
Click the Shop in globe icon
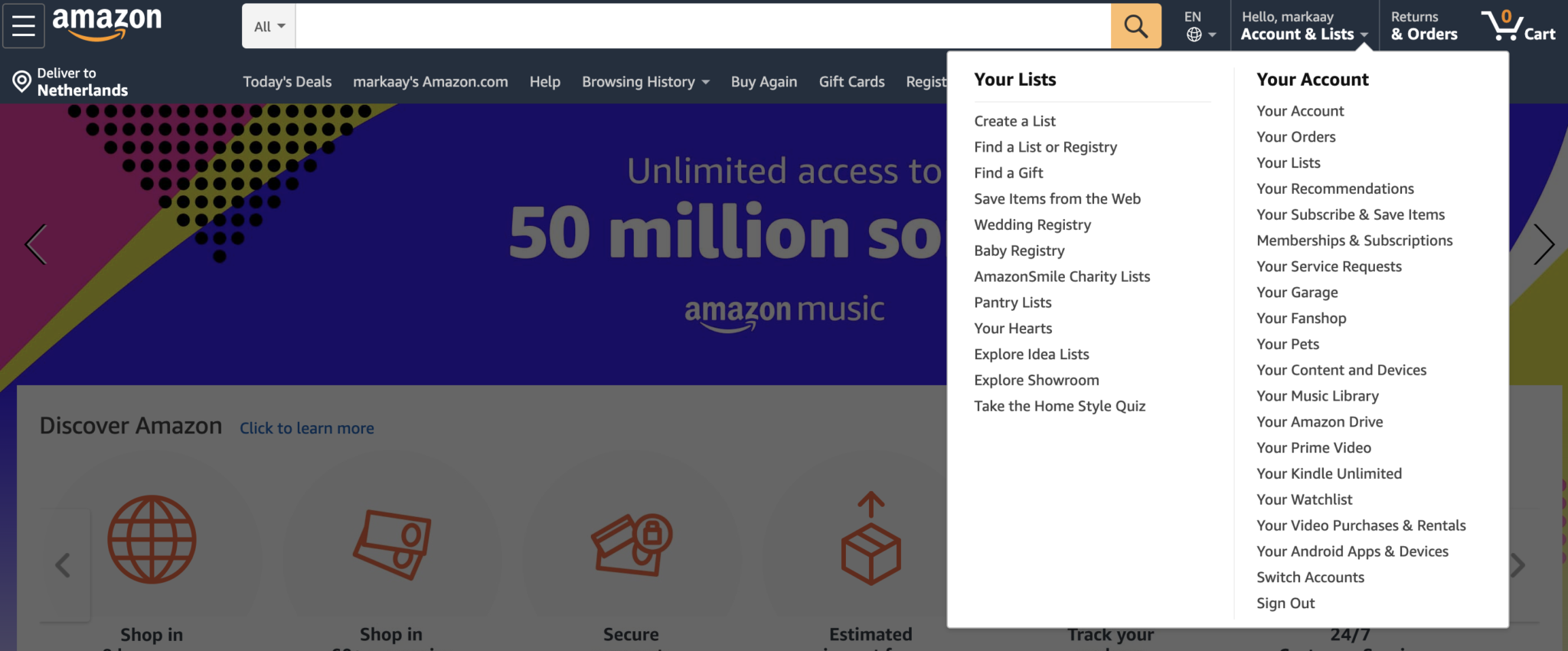click(x=152, y=539)
